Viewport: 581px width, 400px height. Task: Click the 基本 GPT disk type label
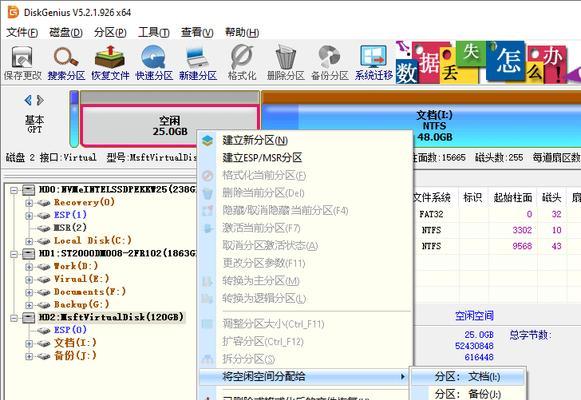34,124
